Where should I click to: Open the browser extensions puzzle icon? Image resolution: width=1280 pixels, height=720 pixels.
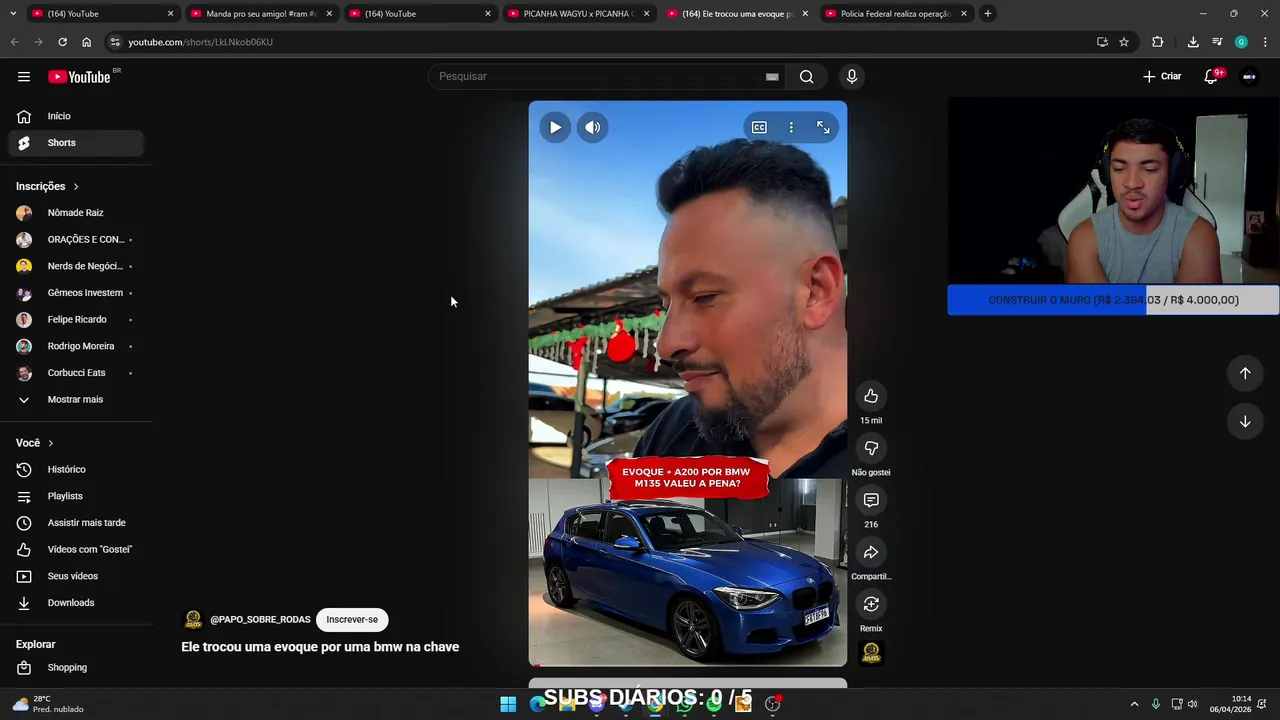[x=1157, y=42]
